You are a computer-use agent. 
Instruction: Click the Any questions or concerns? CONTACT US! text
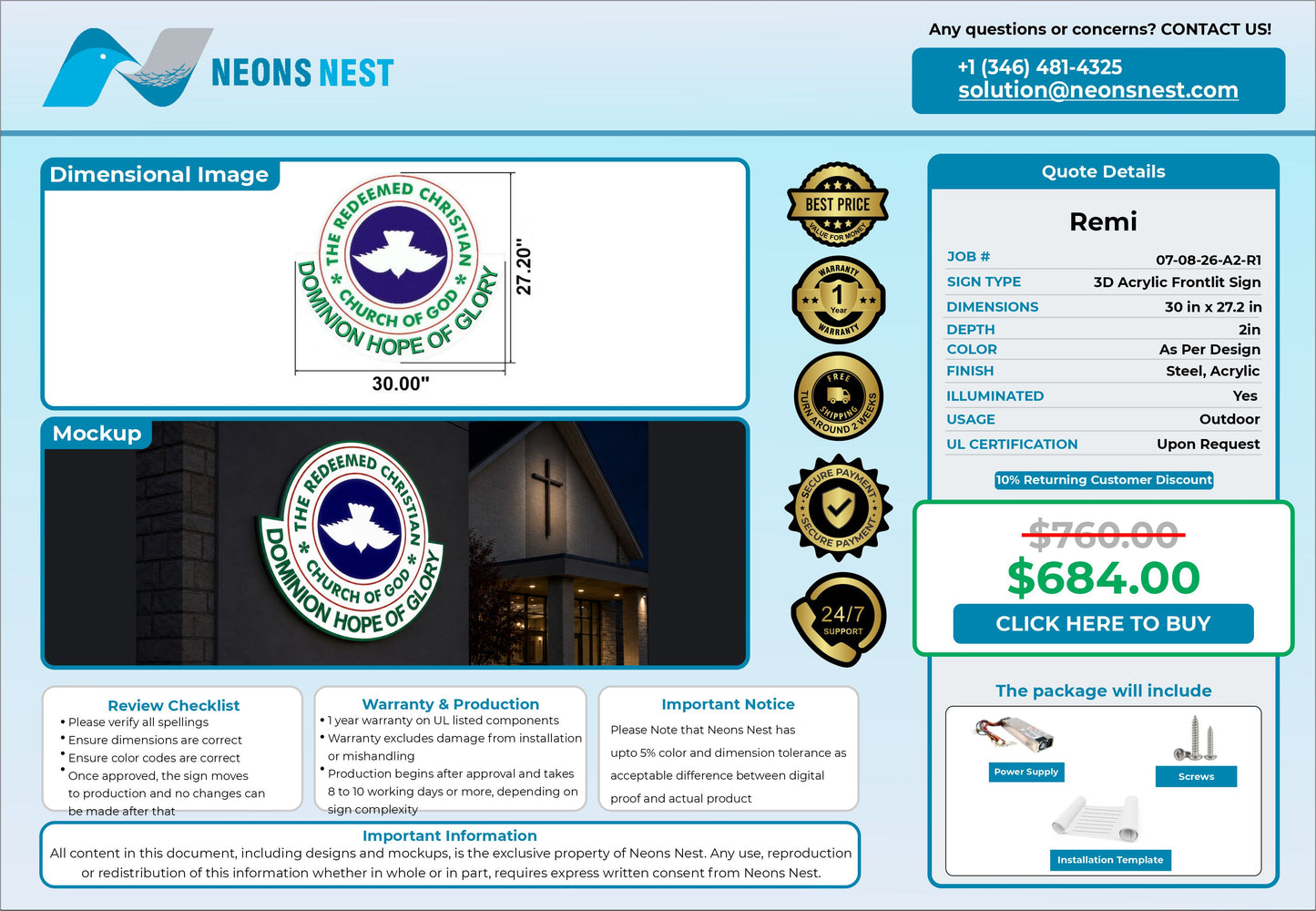click(x=1100, y=29)
